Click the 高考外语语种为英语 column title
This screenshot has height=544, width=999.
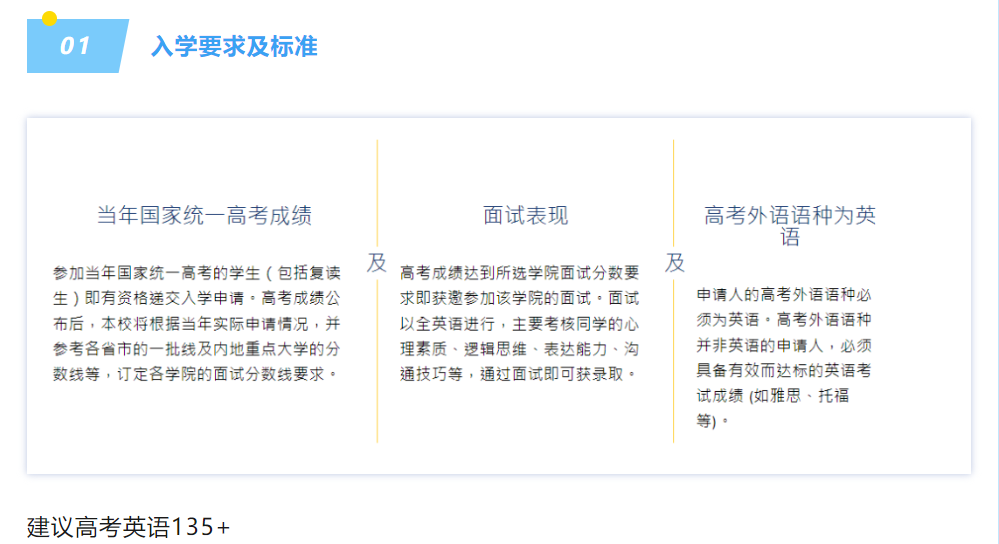[790, 226]
